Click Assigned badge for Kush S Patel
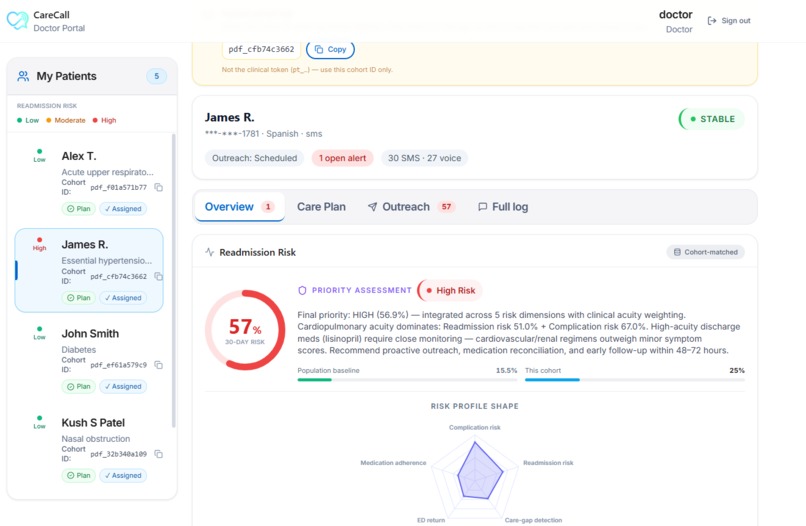Image resolution: width=806 pixels, height=526 pixels. pyautogui.click(x=123, y=476)
